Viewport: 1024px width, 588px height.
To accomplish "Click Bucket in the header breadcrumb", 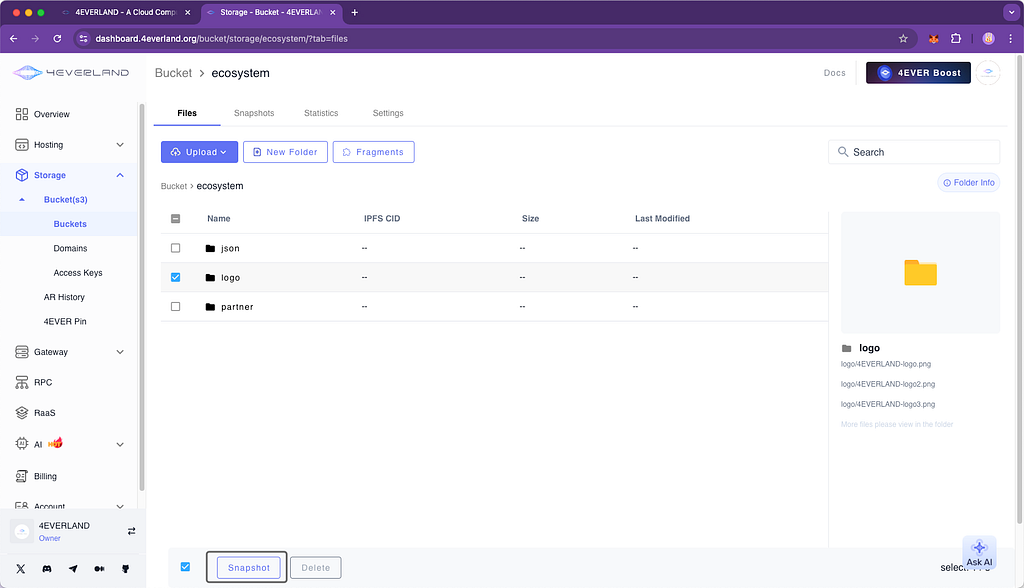I will pos(173,73).
